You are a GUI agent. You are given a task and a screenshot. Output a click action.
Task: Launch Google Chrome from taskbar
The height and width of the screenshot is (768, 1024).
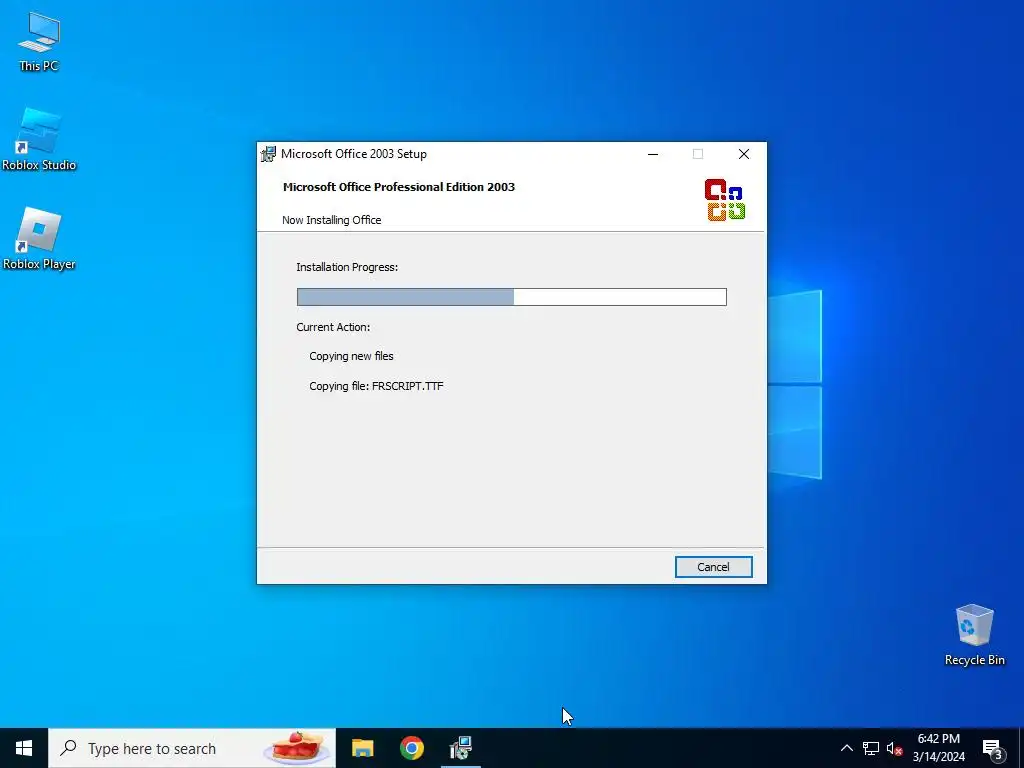point(411,748)
